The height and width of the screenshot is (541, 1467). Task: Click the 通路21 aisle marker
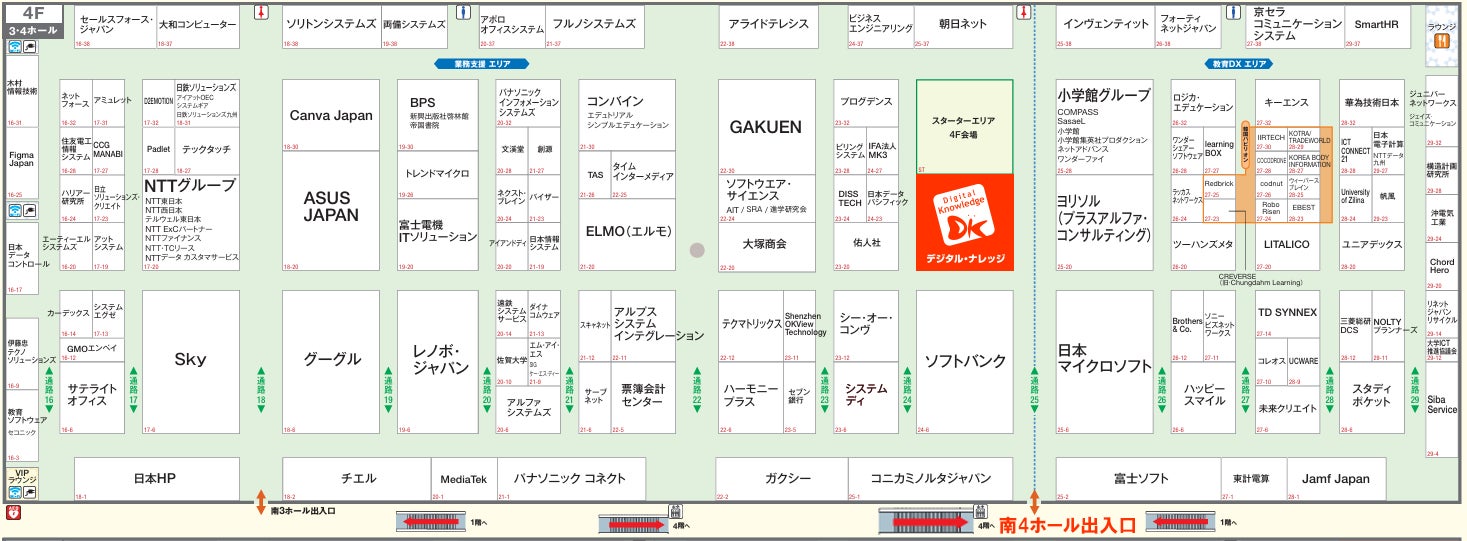point(569,392)
